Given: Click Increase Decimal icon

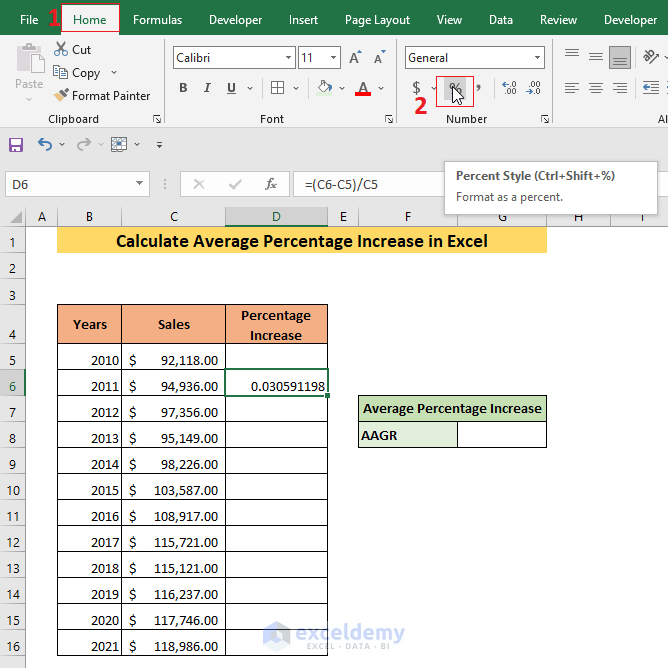Looking at the screenshot, I should (x=509, y=89).
